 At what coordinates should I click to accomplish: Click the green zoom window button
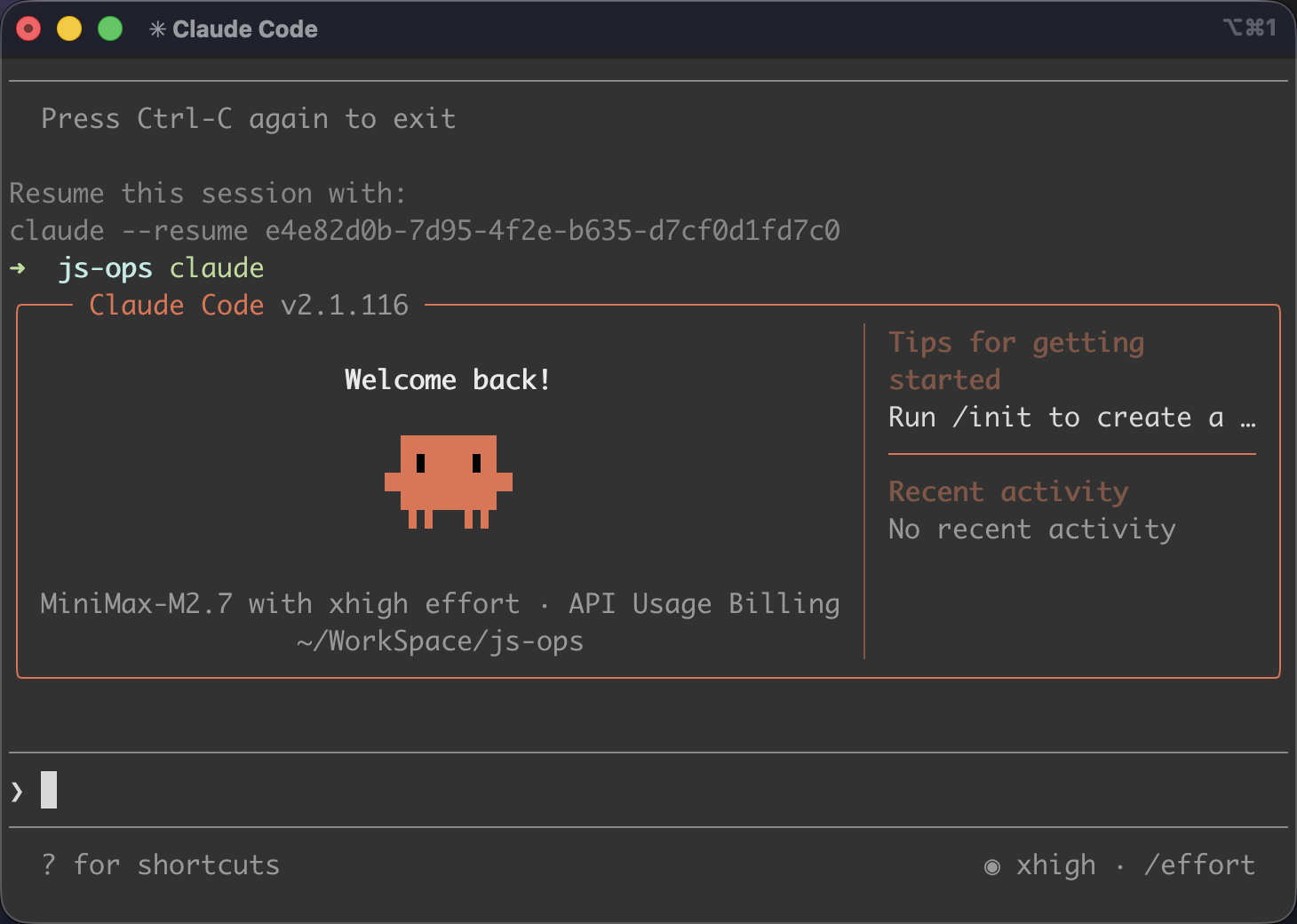(x=110, y=29)
